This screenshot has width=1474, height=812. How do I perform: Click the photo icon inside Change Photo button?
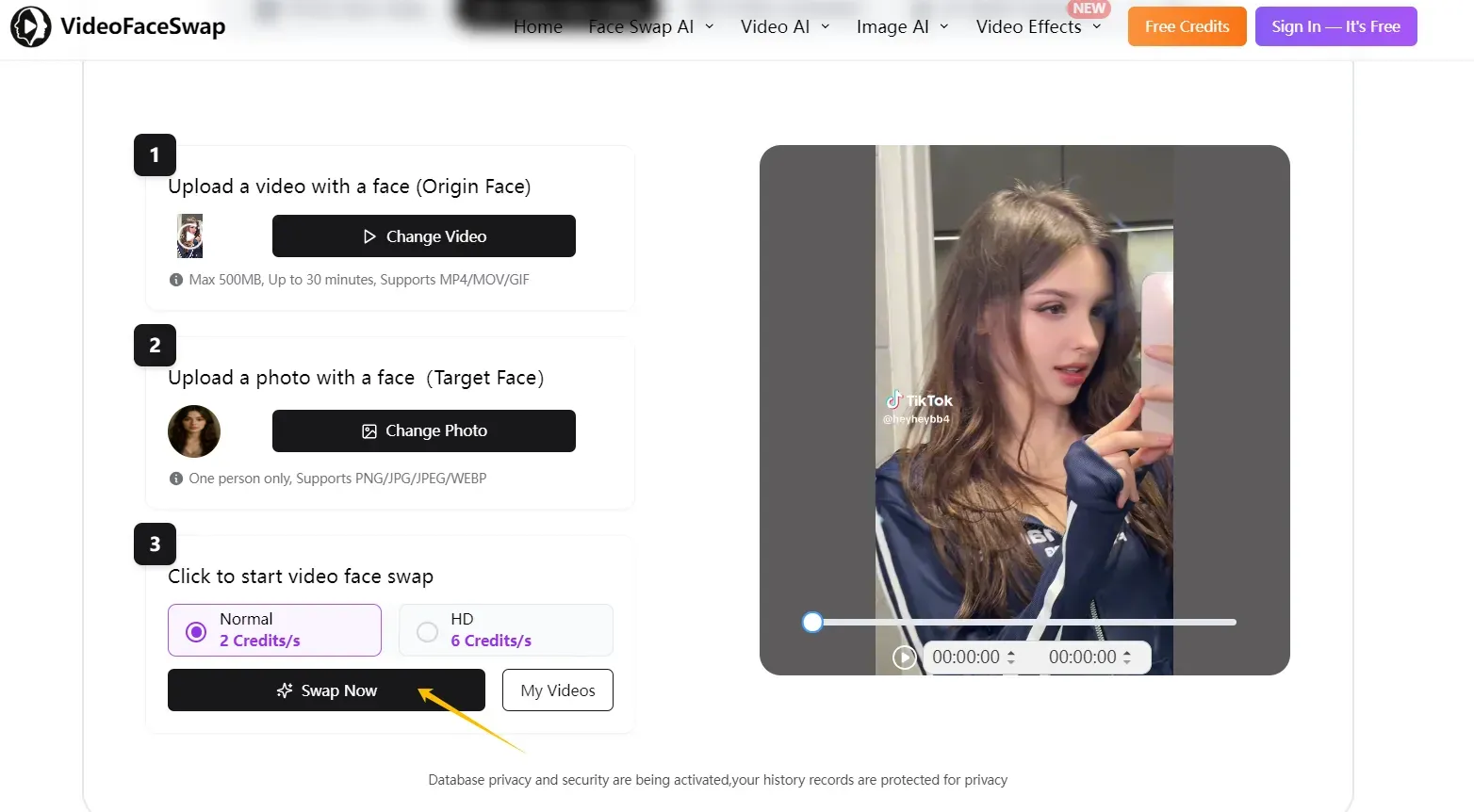tap(369, 430)
